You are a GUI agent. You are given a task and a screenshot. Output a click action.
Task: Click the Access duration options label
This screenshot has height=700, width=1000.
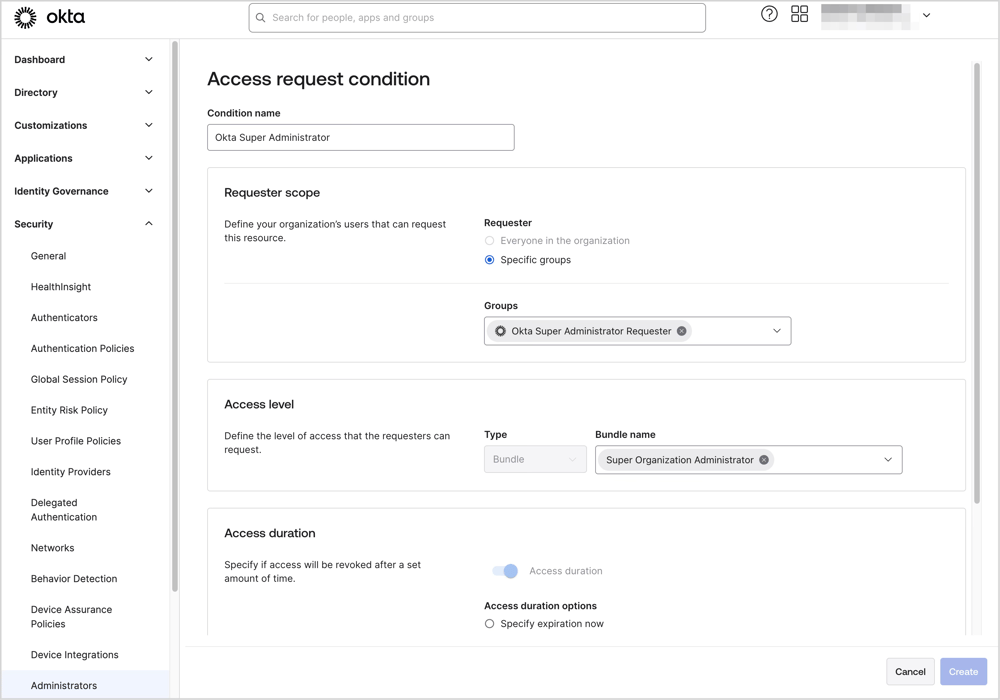click(540, 606)
